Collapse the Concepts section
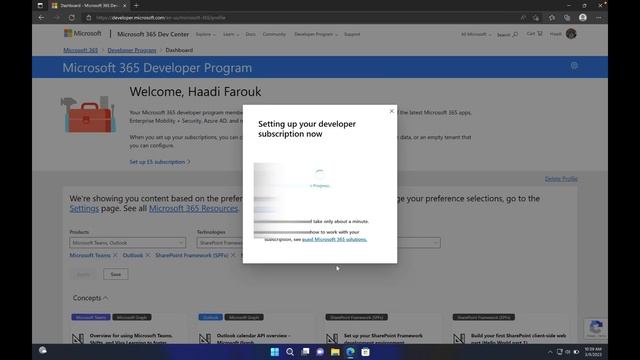 (90, 298)
